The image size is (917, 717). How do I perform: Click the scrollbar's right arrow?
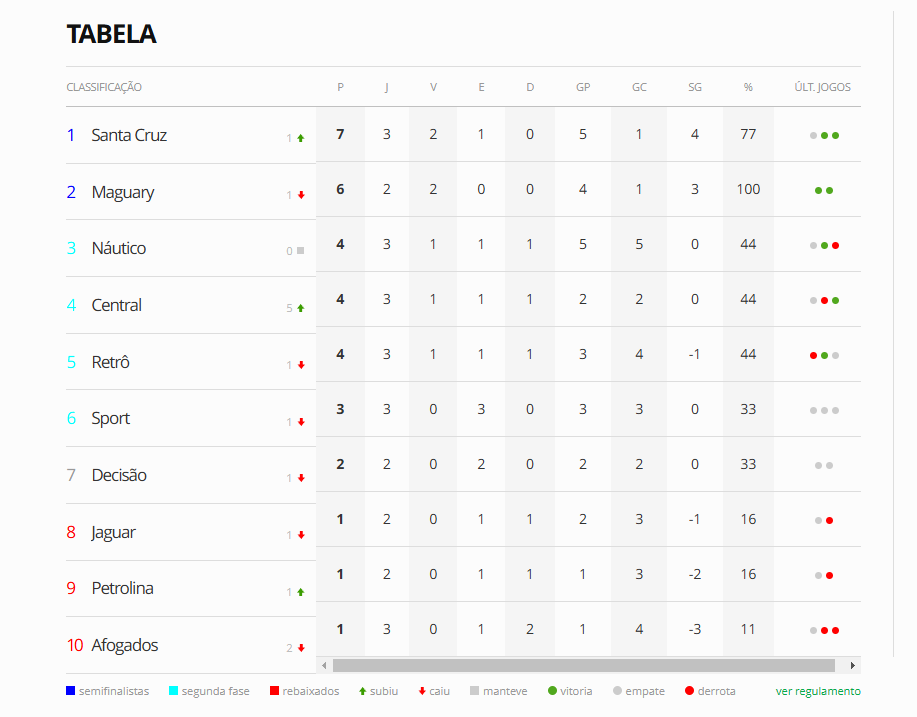pos(853,666)
